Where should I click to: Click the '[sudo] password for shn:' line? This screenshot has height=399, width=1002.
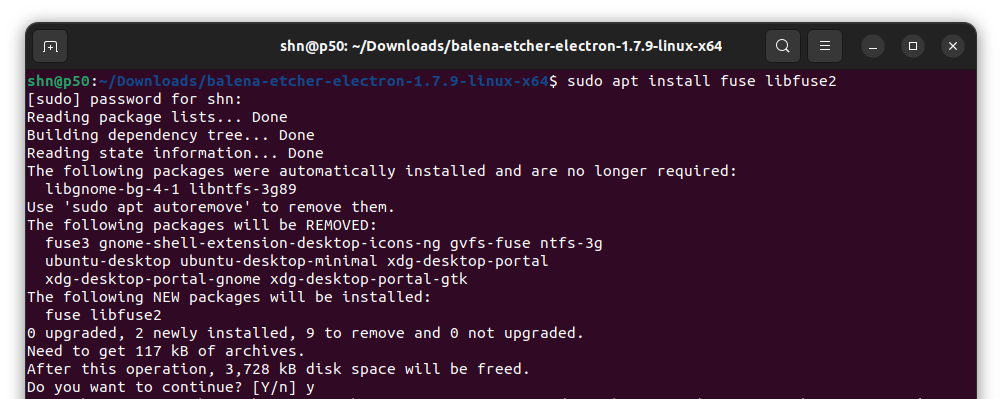coord(135,99)
